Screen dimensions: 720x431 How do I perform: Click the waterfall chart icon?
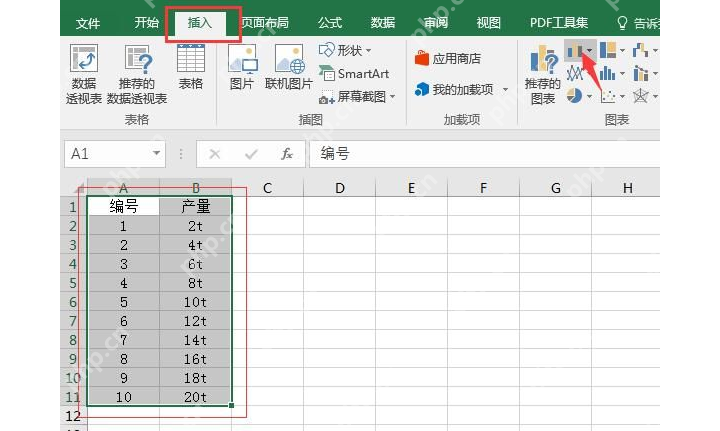tap(640, 50)
